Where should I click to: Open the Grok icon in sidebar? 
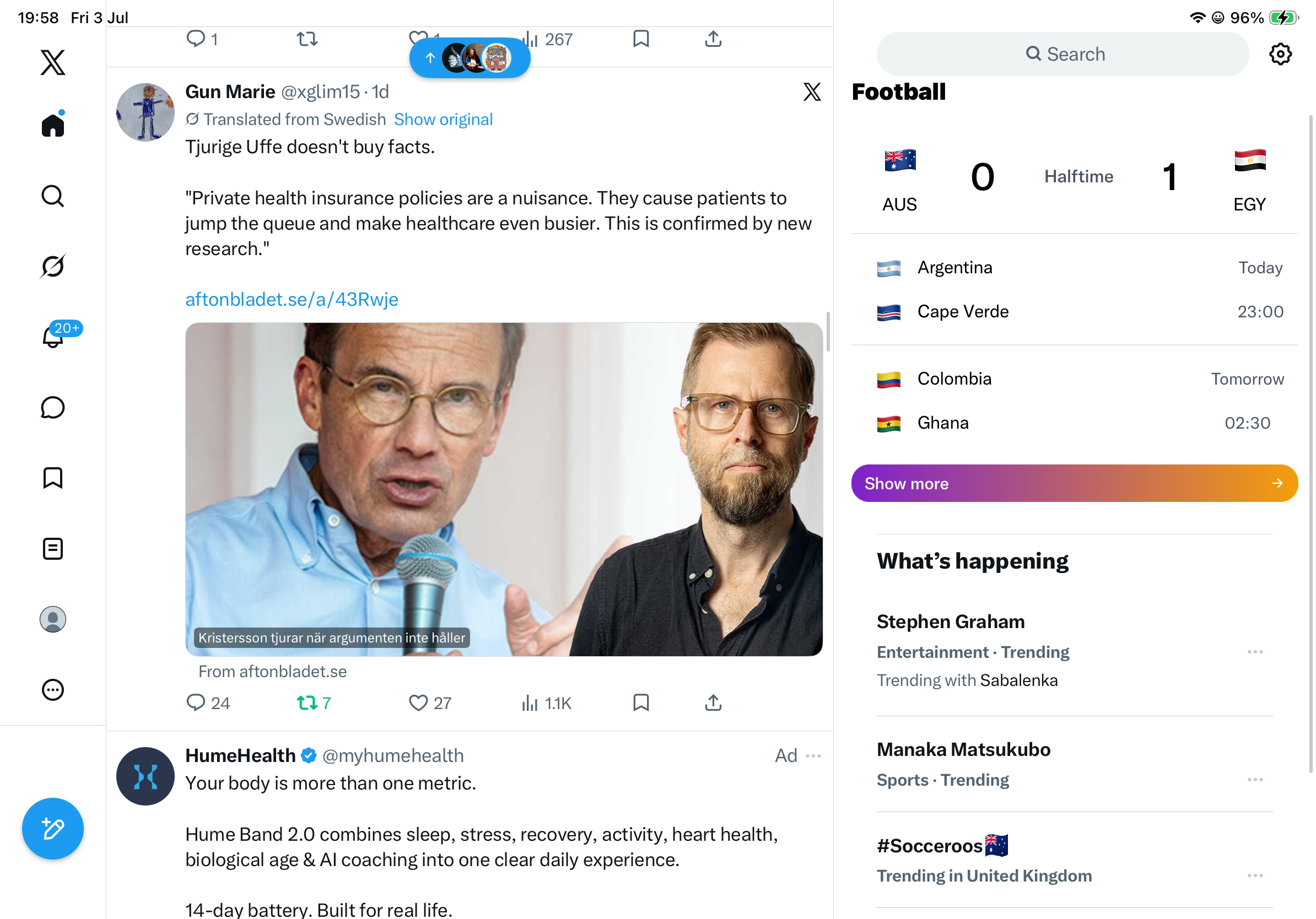tap(53, 267)
